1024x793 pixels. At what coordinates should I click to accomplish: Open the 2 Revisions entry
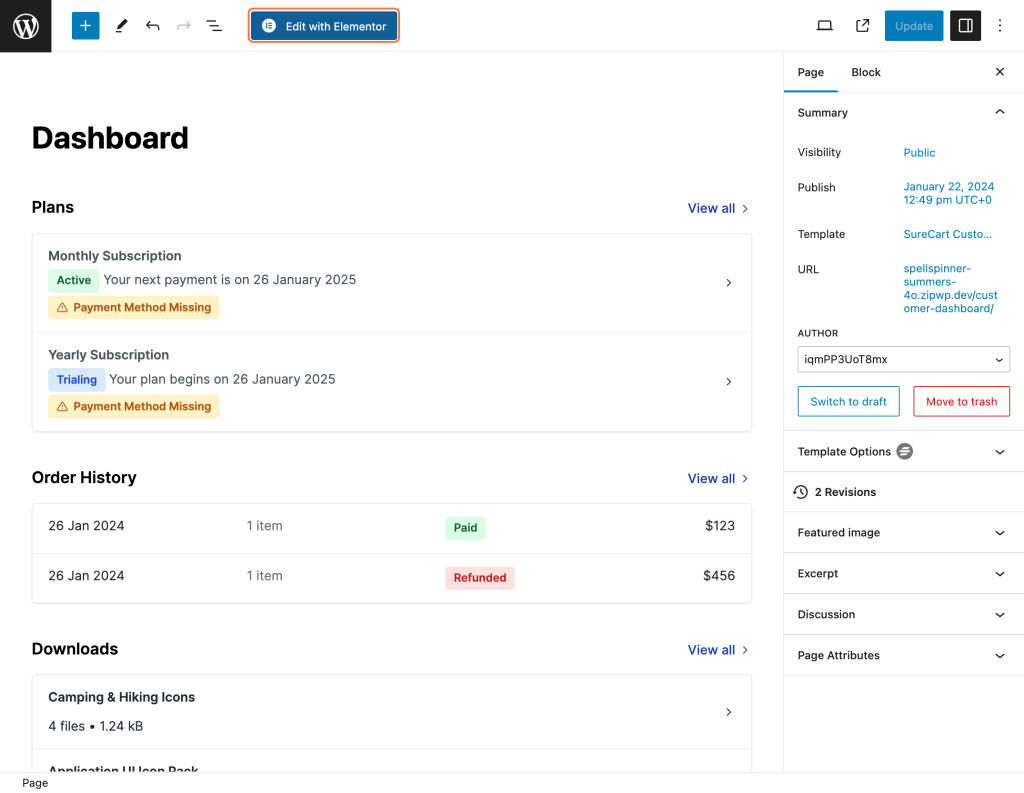click(x=845, y=492)
